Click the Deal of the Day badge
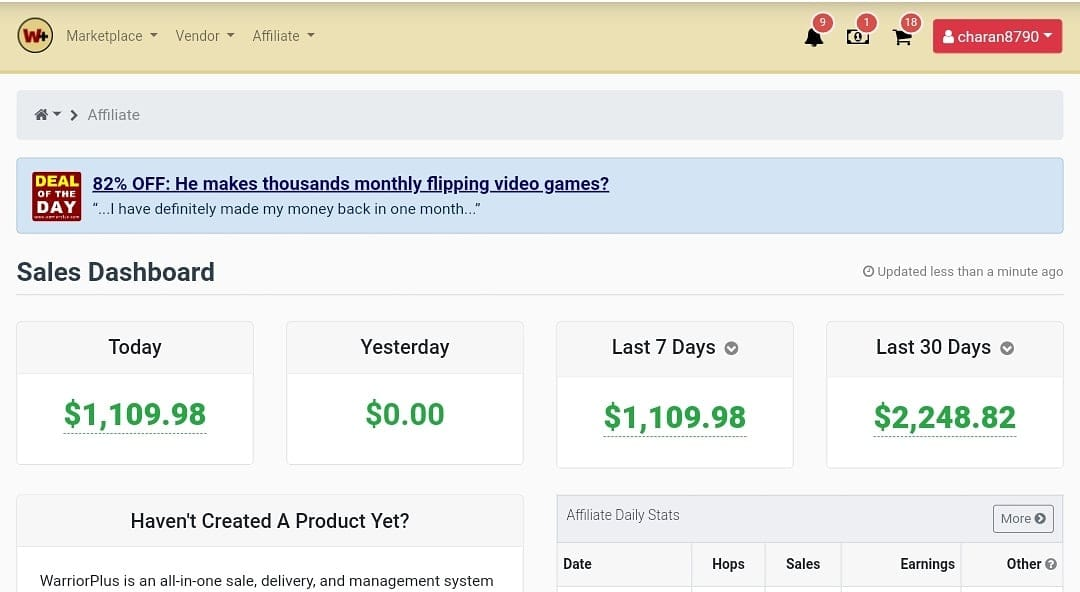The width and height of the screenshot is (1080, 592). 56,196
